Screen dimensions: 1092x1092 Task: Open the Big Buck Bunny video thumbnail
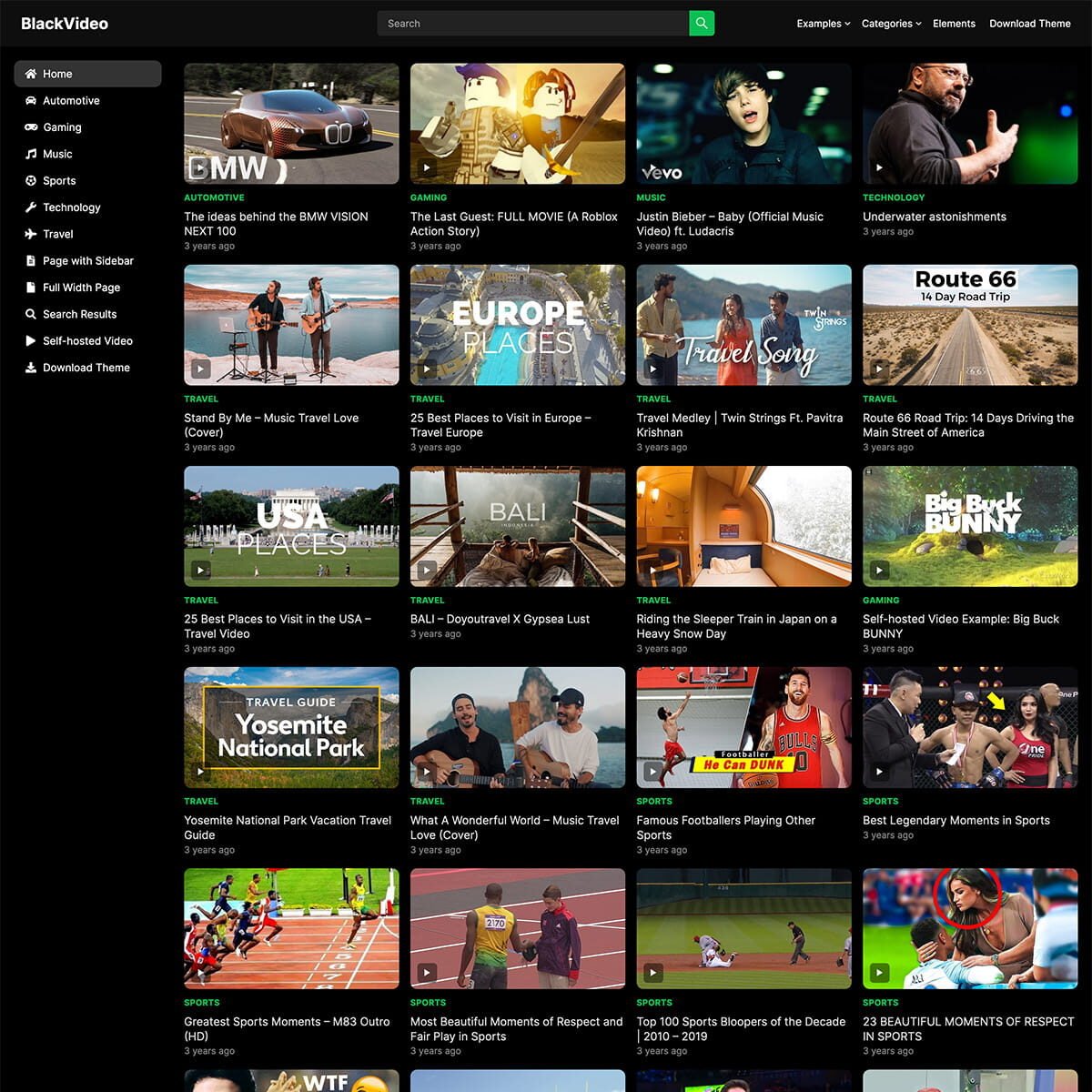click(969, 526)
